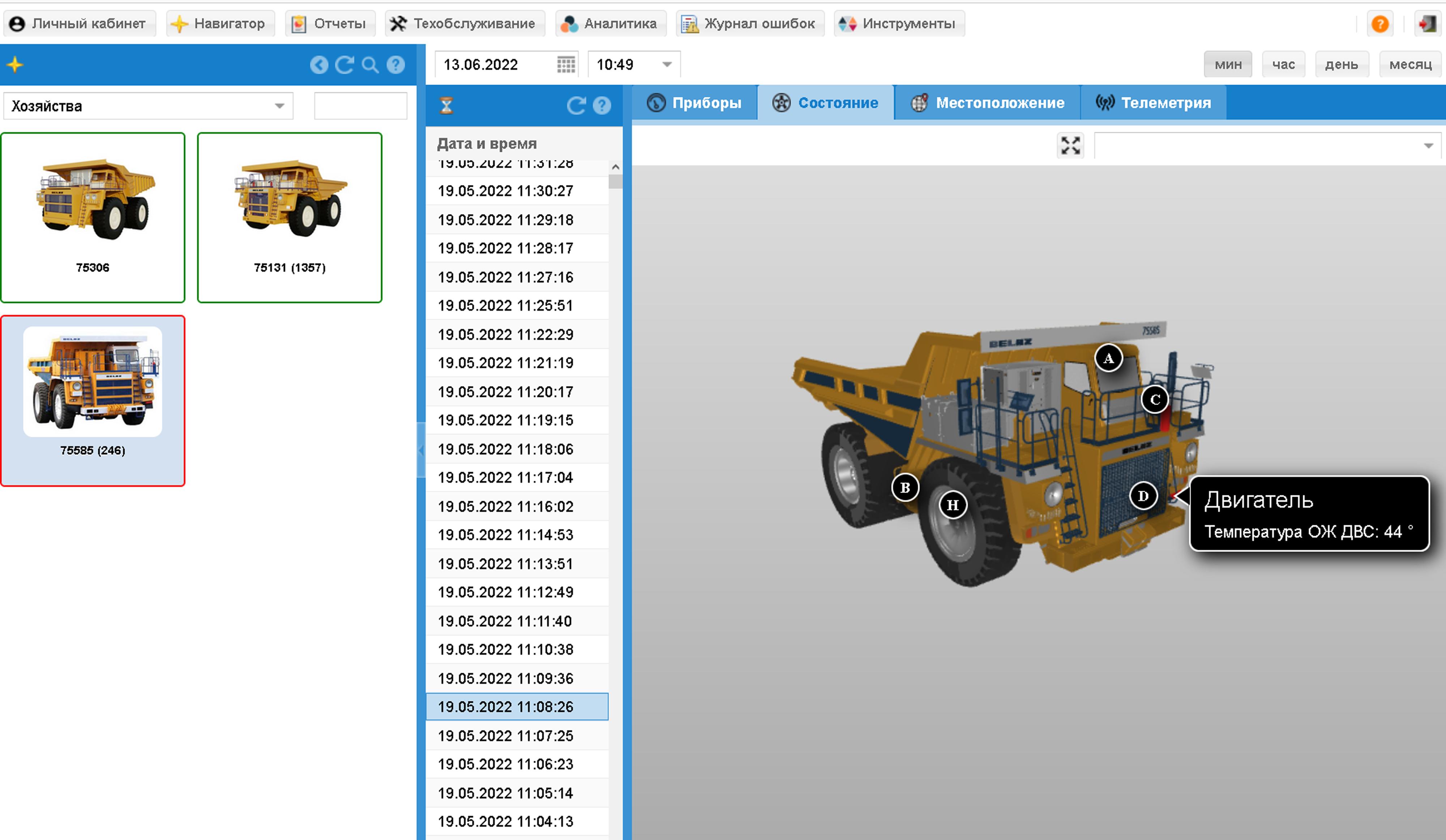This screenshot has width=1446, height=840.
Task: Refresh the date and time list
Action: (x=576, y=105)
